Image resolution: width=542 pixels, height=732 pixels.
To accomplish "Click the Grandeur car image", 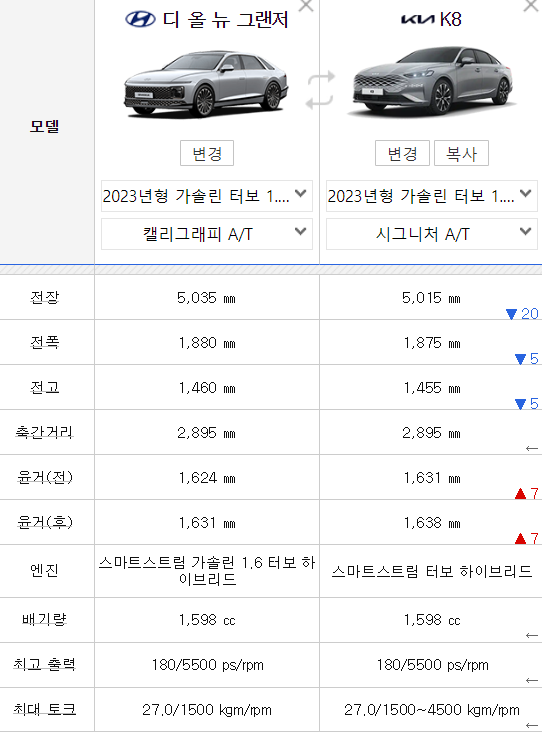I will (206, 83).
